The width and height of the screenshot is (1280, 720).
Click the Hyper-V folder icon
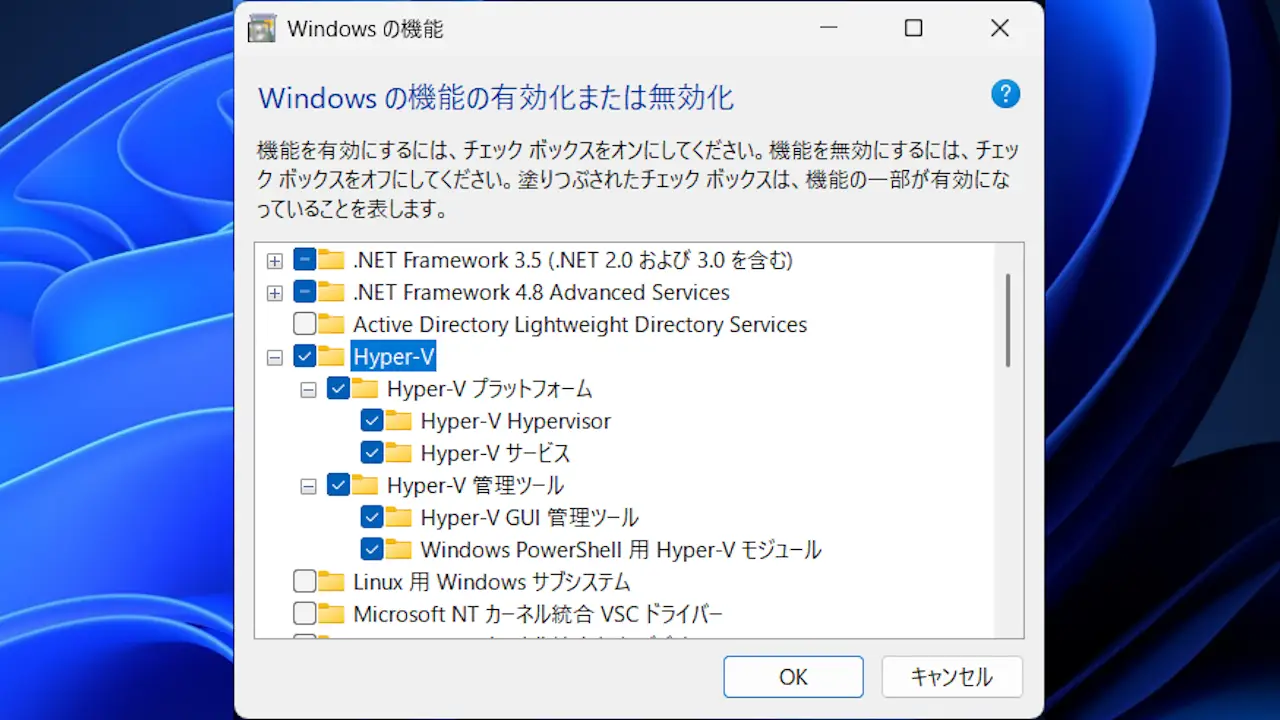click(x=332, y=356)
